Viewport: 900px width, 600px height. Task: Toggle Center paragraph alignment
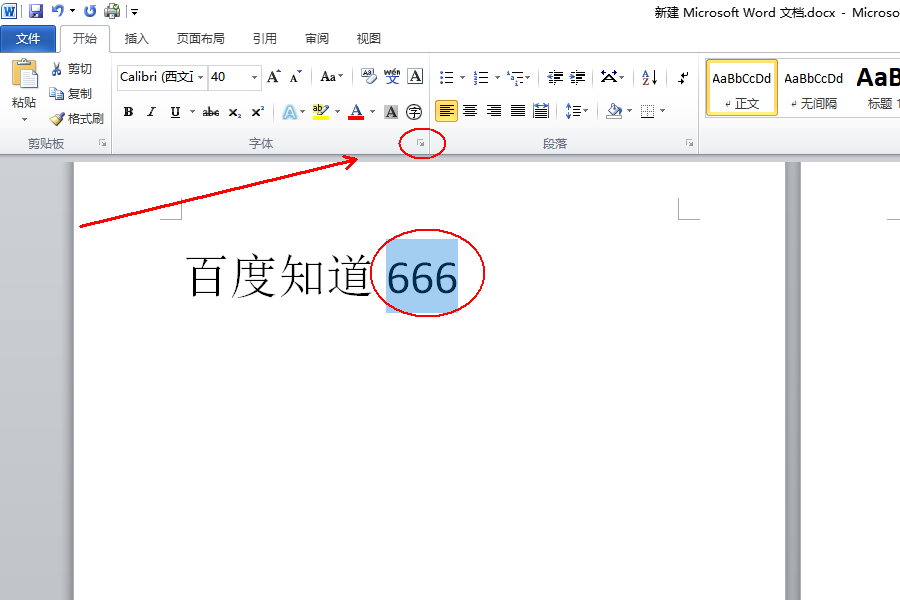[470, 112]
